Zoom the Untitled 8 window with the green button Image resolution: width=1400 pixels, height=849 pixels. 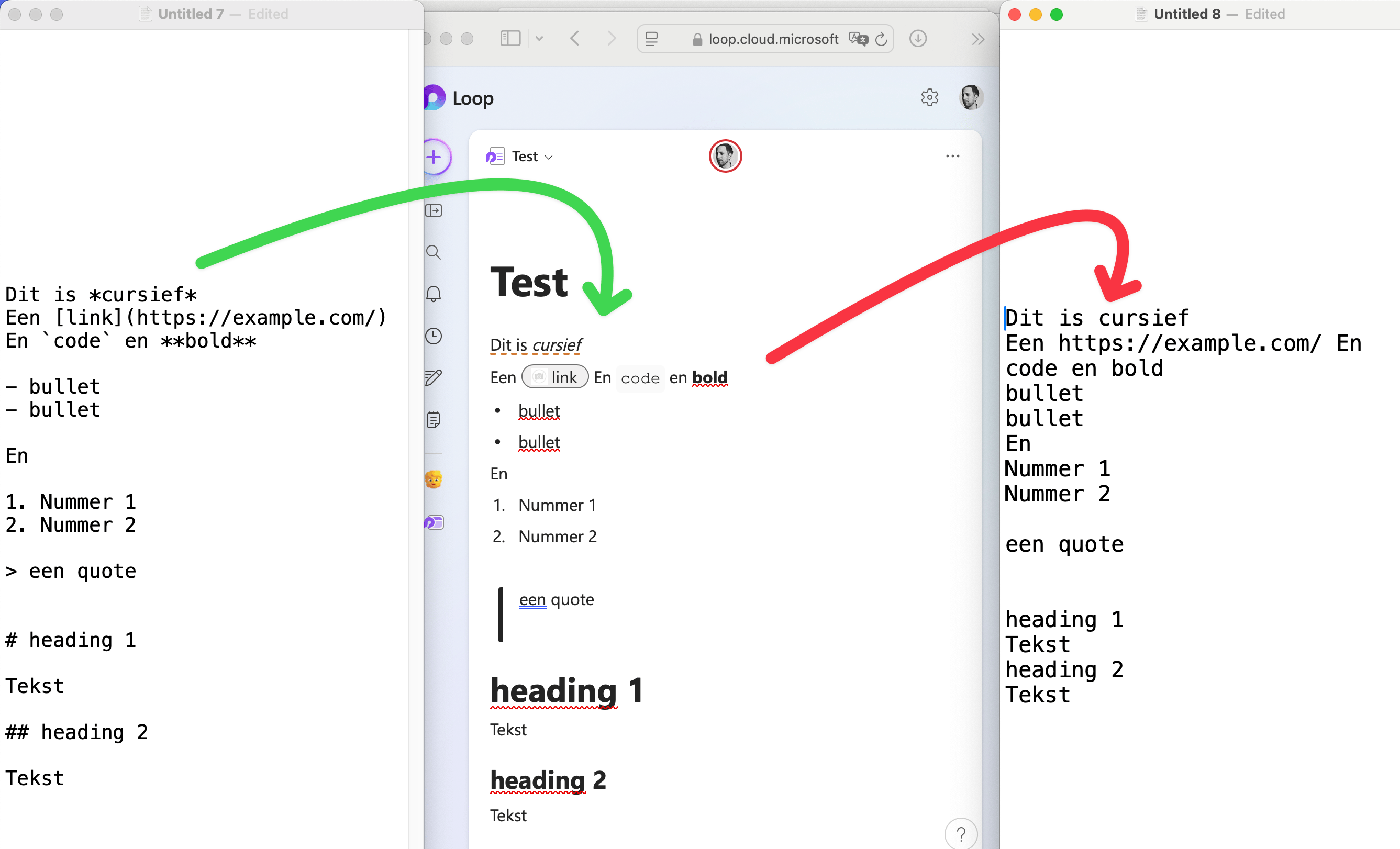pos(1056,15)
